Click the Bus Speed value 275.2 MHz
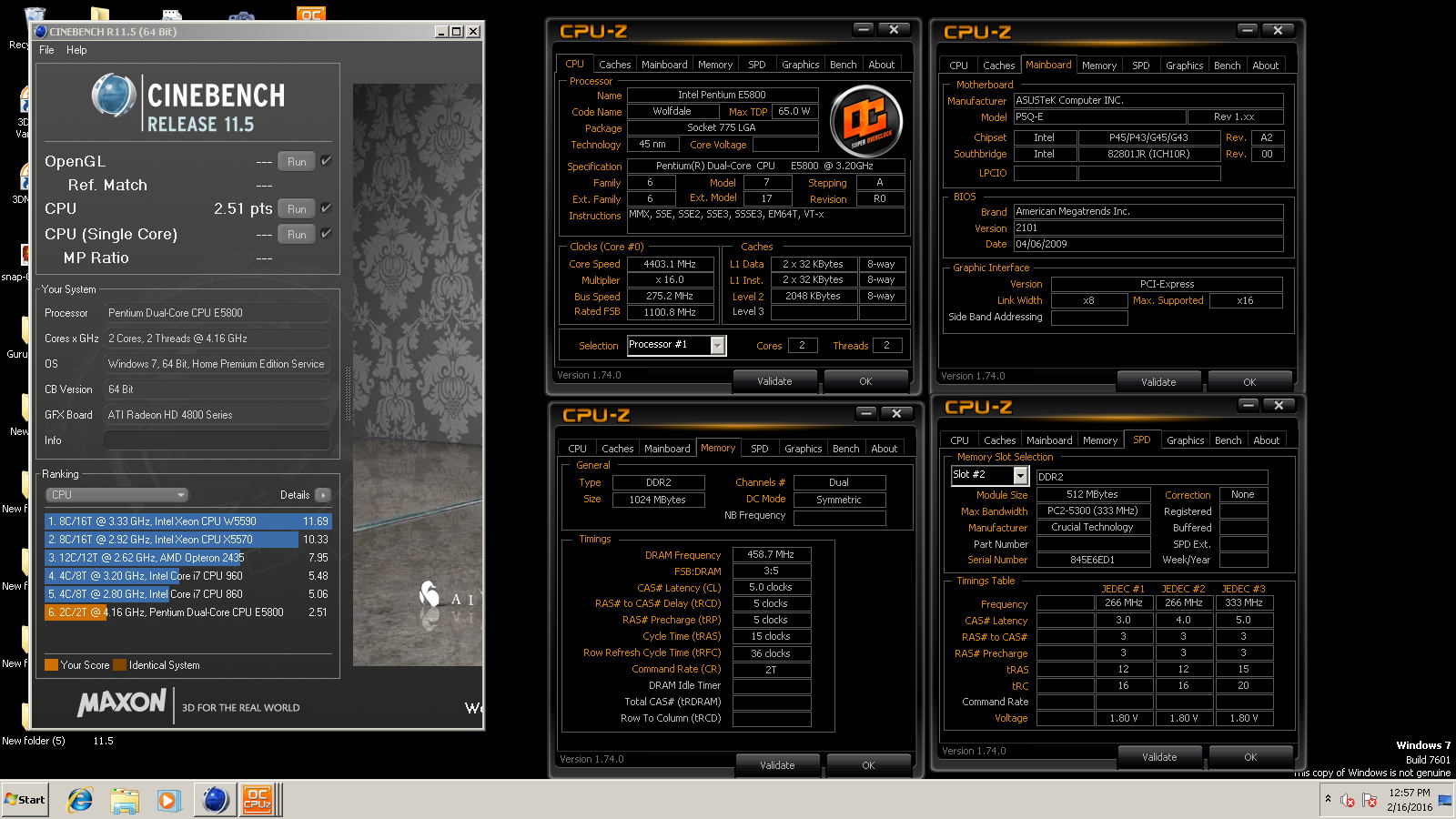Viewport: 1456px width, 819px height. [670, 297]
